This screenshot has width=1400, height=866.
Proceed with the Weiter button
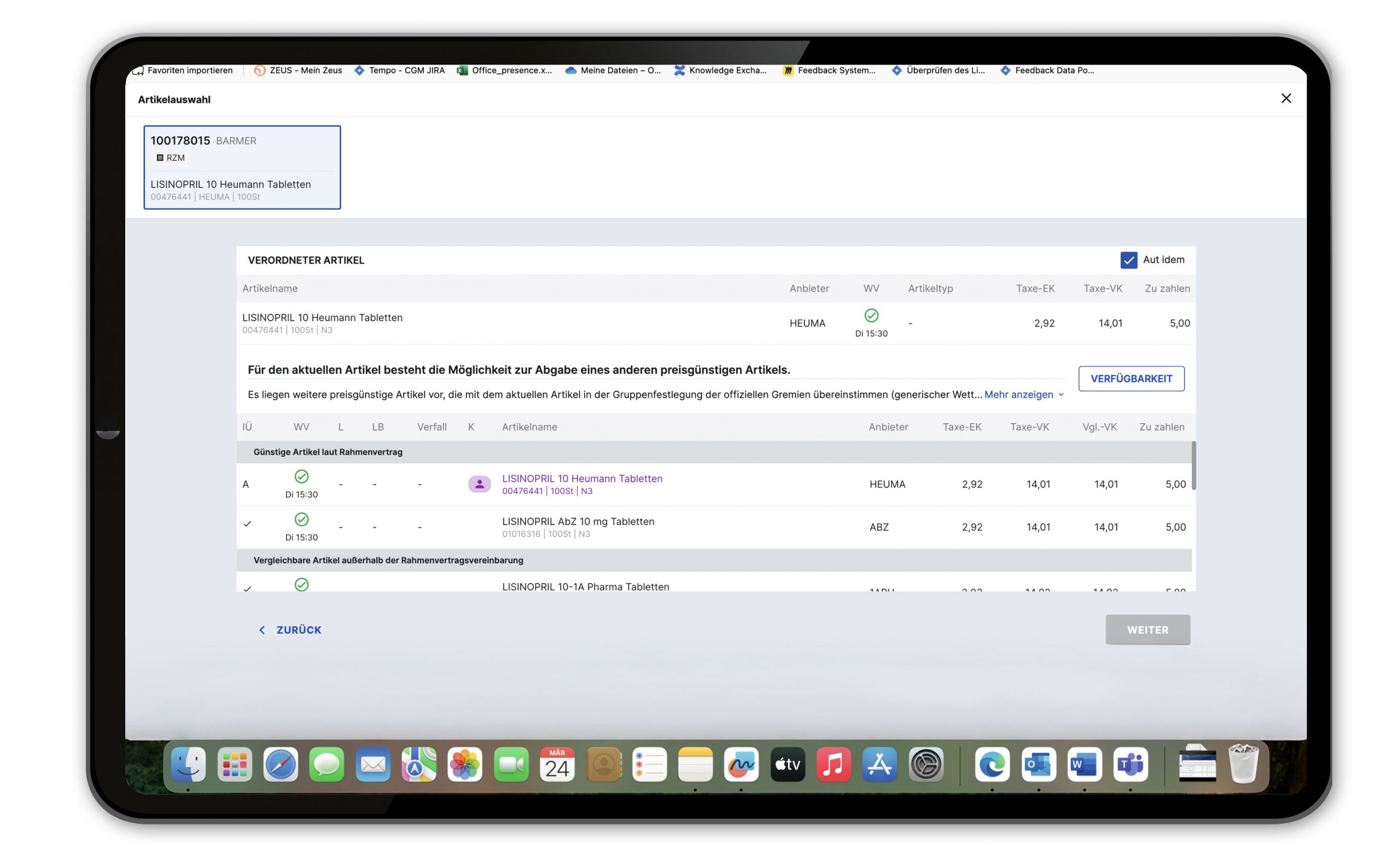click(1147, 630)
